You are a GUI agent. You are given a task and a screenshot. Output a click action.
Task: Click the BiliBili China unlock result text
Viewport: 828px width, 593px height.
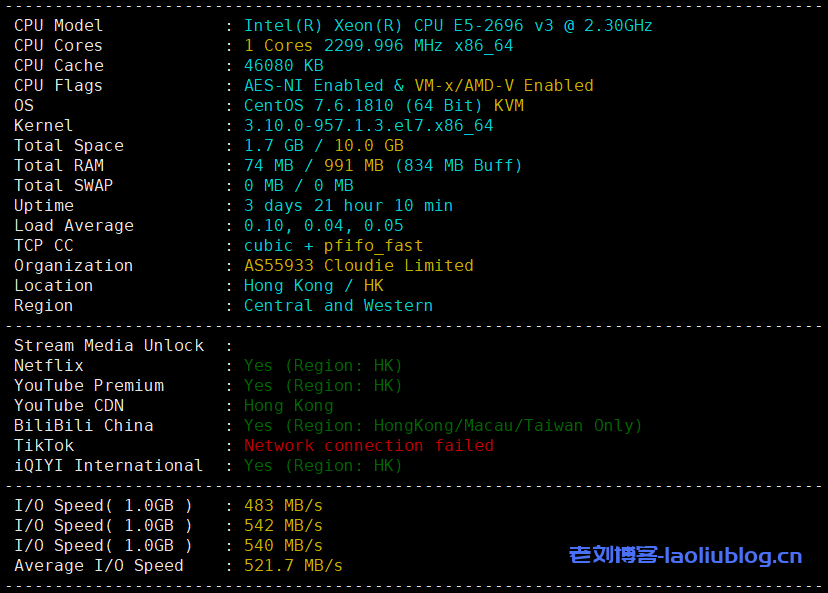coord(442,425)
